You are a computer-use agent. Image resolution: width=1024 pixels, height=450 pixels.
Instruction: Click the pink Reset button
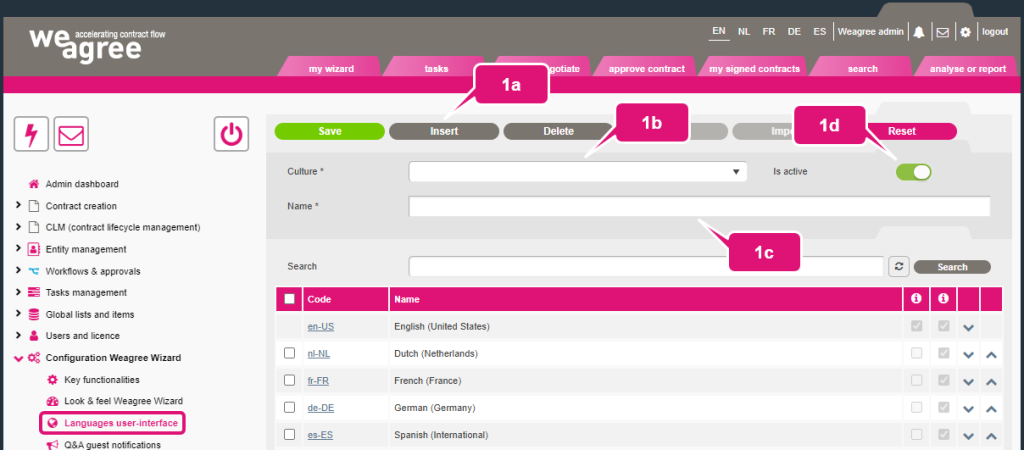coord(902,131)
